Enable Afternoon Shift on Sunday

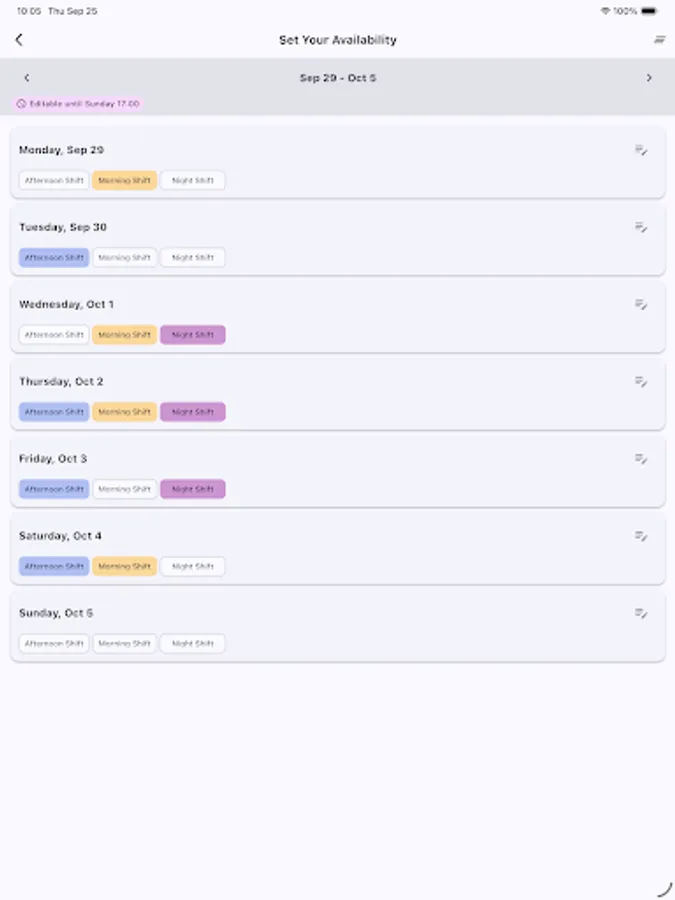coord(53,643)
